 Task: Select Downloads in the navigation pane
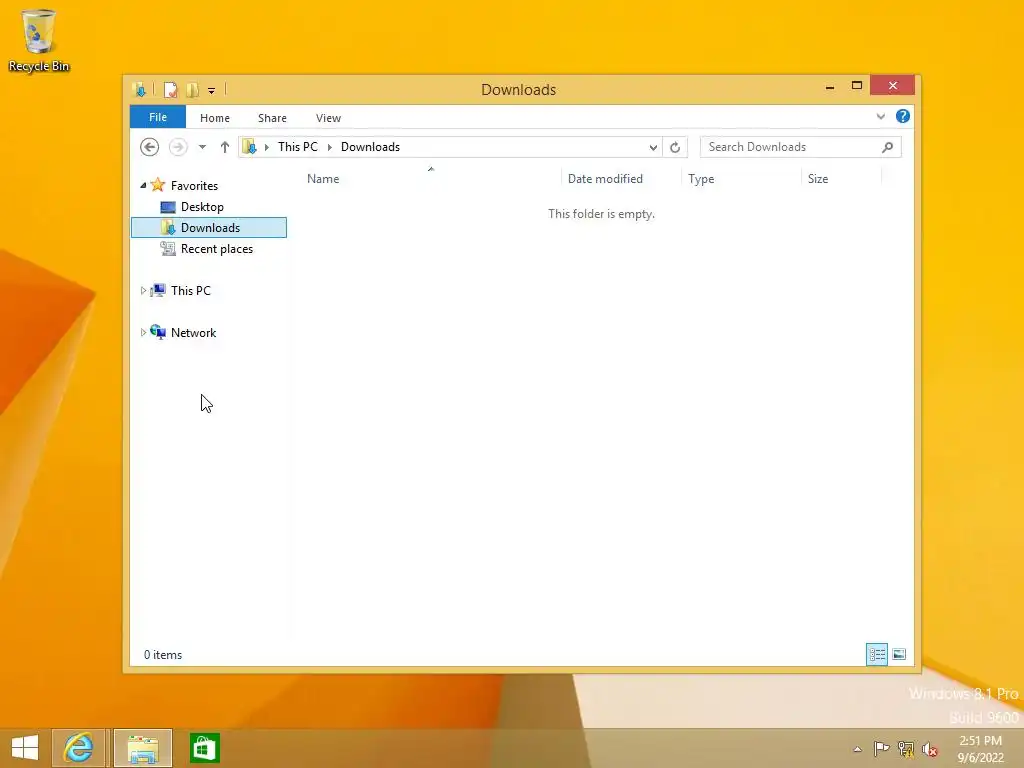(209, 228)
